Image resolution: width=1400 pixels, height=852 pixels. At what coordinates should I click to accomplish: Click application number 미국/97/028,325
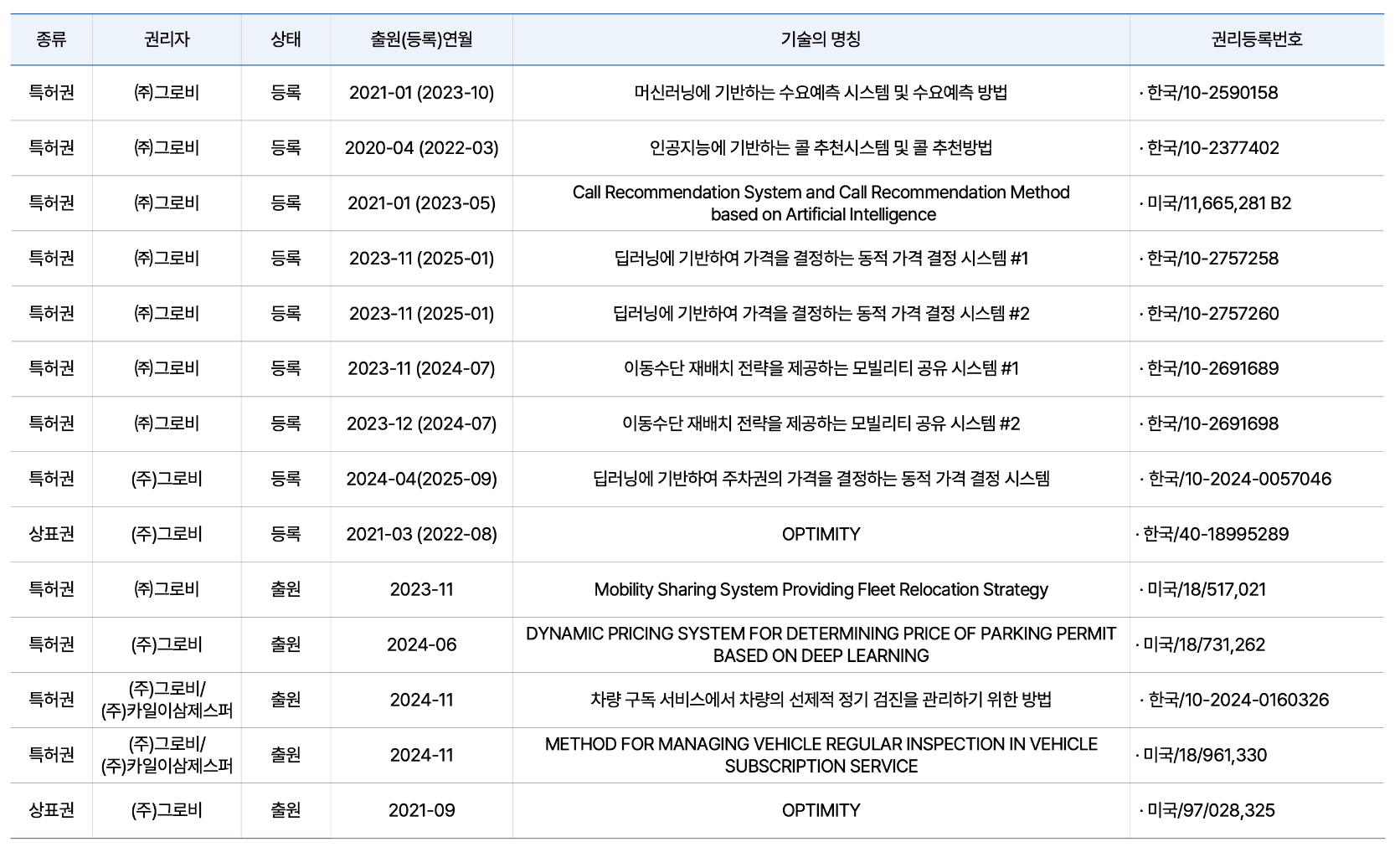point(1210,810)
